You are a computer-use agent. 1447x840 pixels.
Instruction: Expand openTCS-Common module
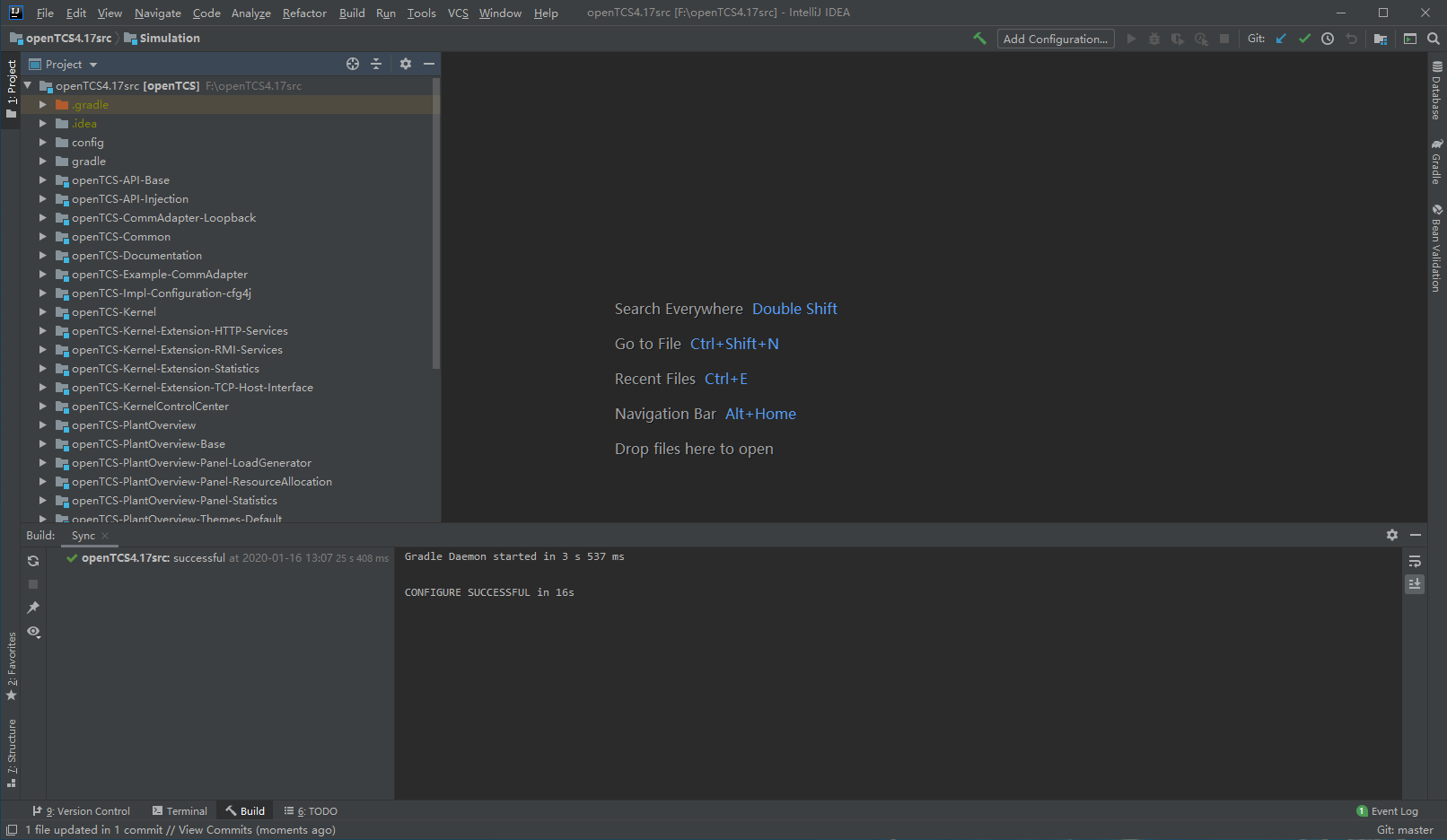[x=42, y=237]
